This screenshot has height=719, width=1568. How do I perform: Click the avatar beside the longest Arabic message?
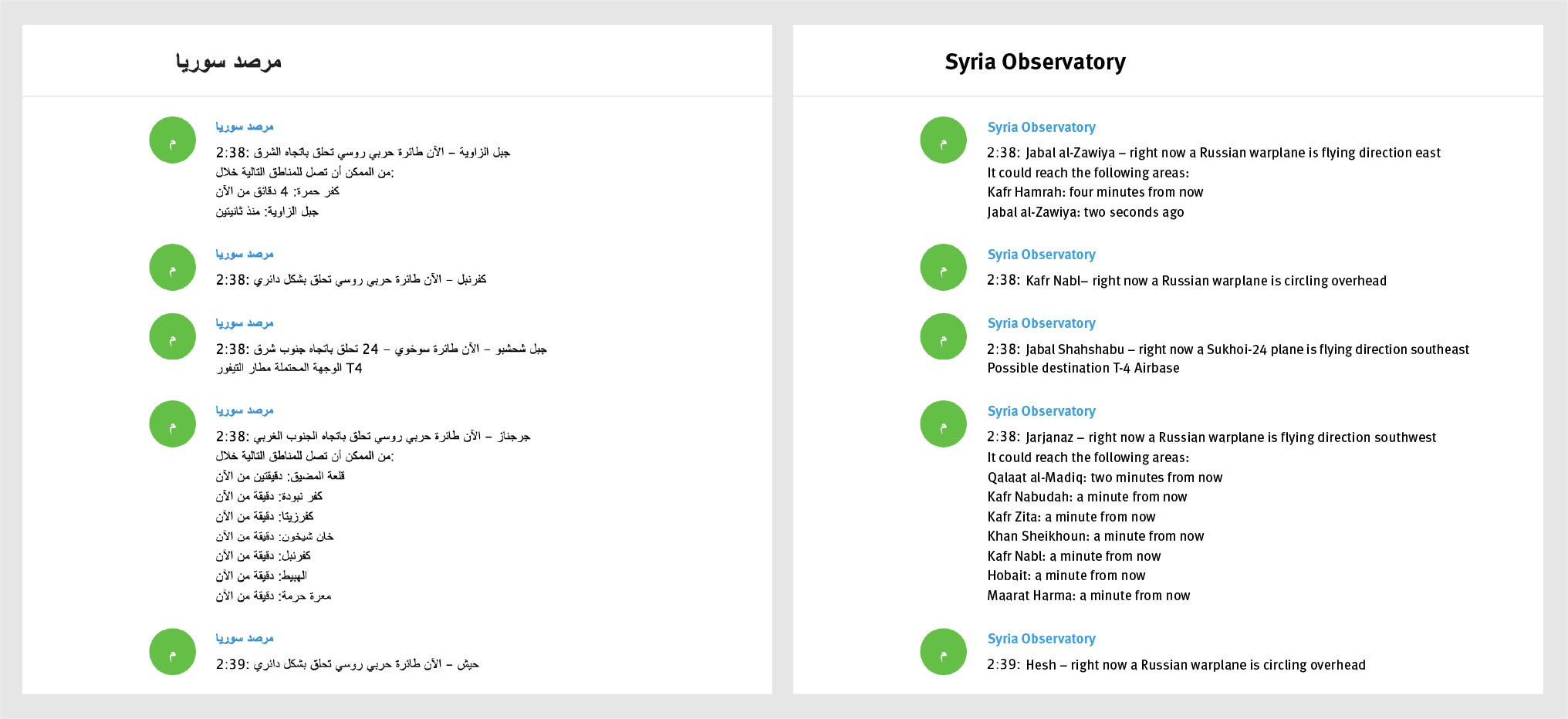(x=172, y=424)
